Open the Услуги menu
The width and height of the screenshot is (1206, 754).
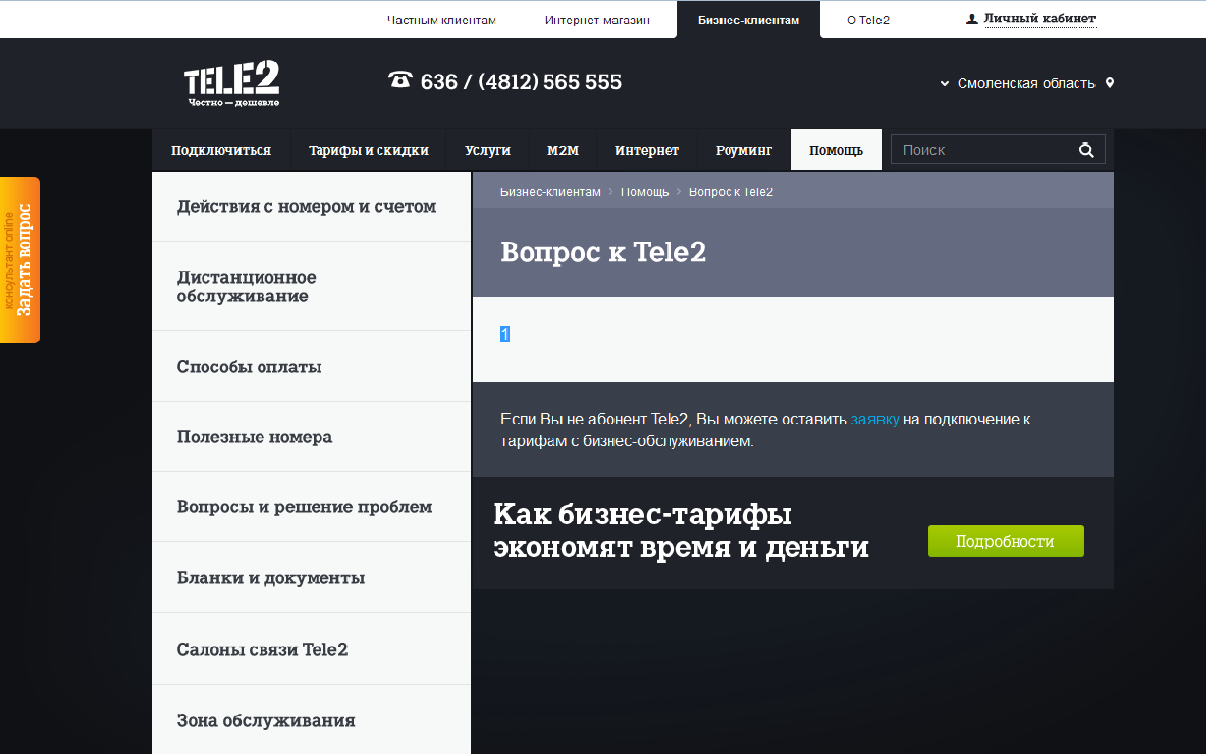pos(488,150)
